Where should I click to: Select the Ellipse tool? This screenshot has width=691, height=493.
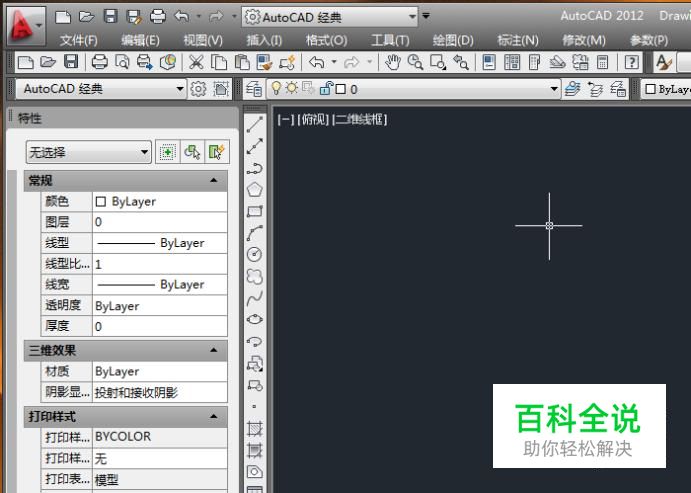click(x=255, y=319)
